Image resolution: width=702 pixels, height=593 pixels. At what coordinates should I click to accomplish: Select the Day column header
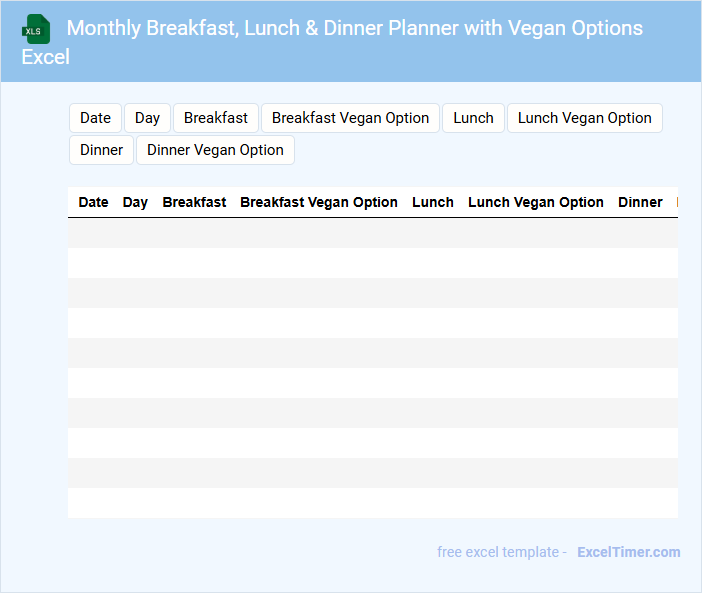(x=135, y=202)
